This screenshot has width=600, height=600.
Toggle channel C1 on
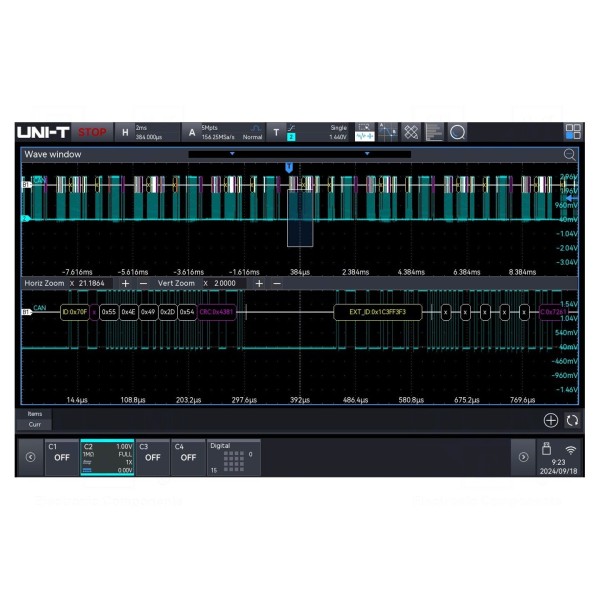(61, 457)
